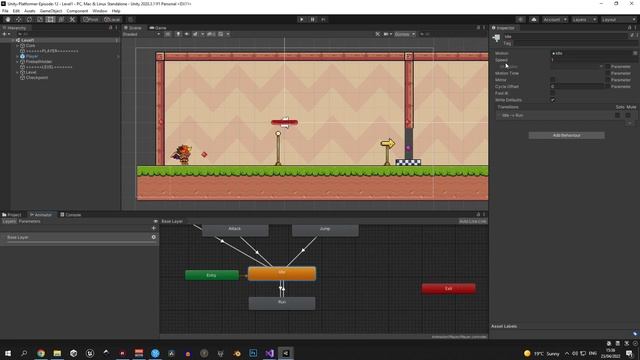This screenshot has height=360, width=640.
Task: Open Base Layer settings gear
Action: (x=153, y=237)
